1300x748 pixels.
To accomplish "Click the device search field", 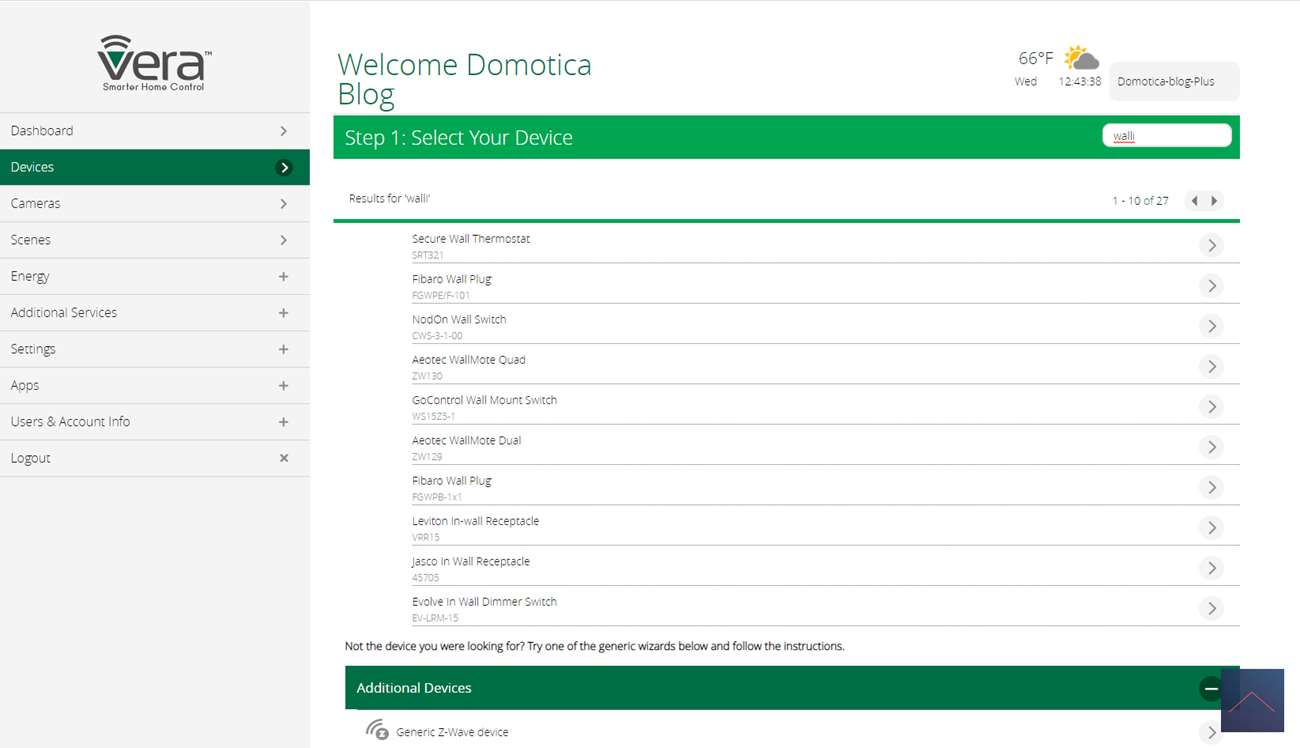I will coord(1166,136).
